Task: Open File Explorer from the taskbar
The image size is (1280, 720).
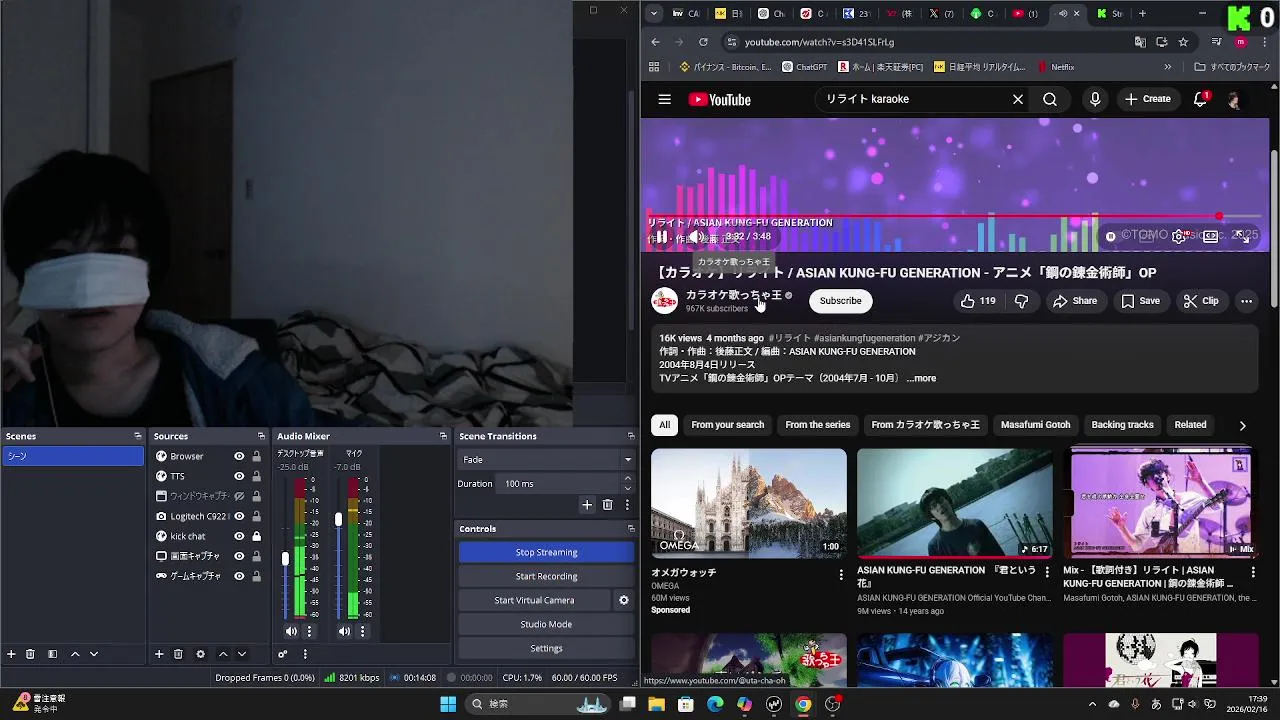Action: pos(656,704)
